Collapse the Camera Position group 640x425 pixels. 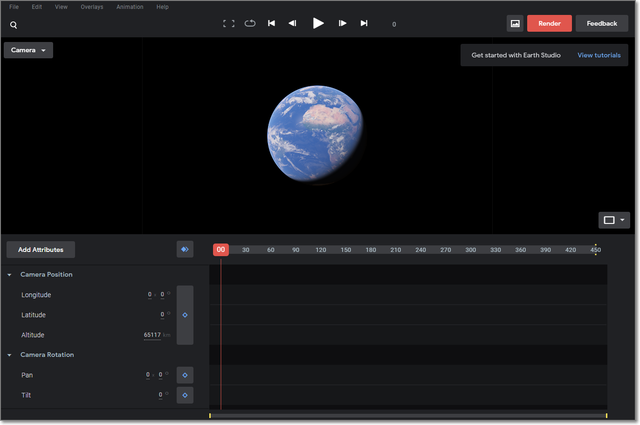click(10, 275)
